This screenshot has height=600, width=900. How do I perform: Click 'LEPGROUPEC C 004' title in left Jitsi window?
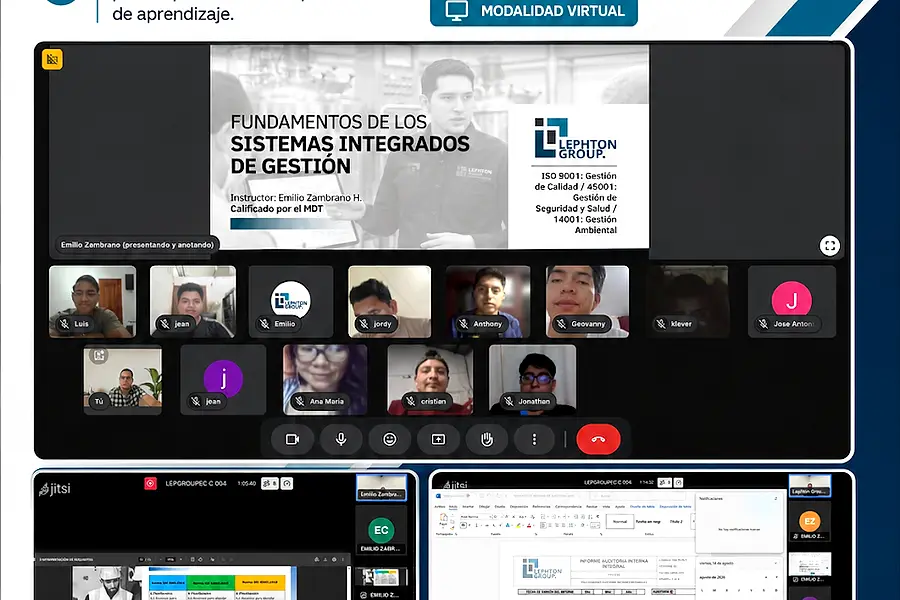196,483
